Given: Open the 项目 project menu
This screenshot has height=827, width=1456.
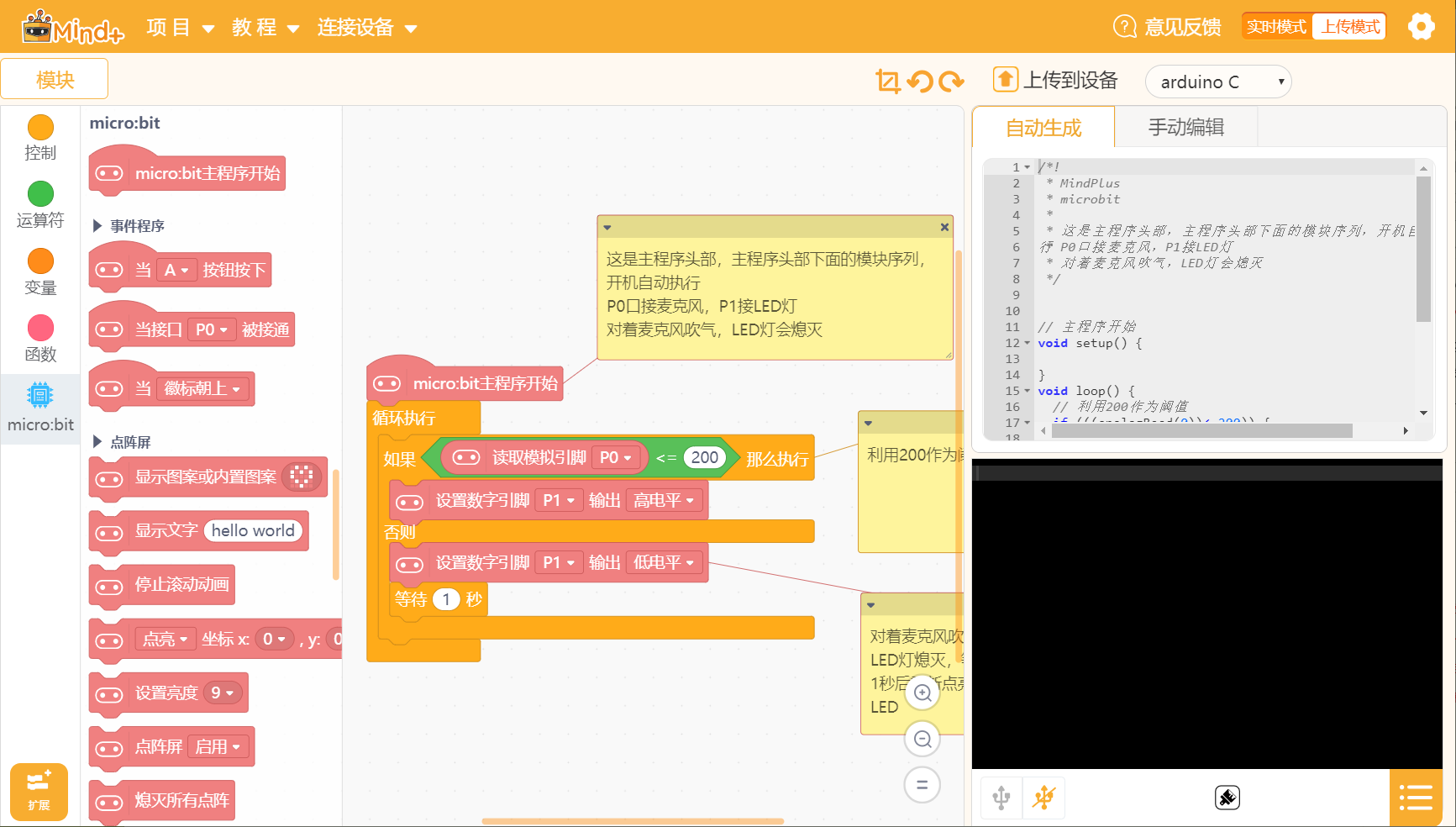Looking at the screenshot, I should [180, 28].
